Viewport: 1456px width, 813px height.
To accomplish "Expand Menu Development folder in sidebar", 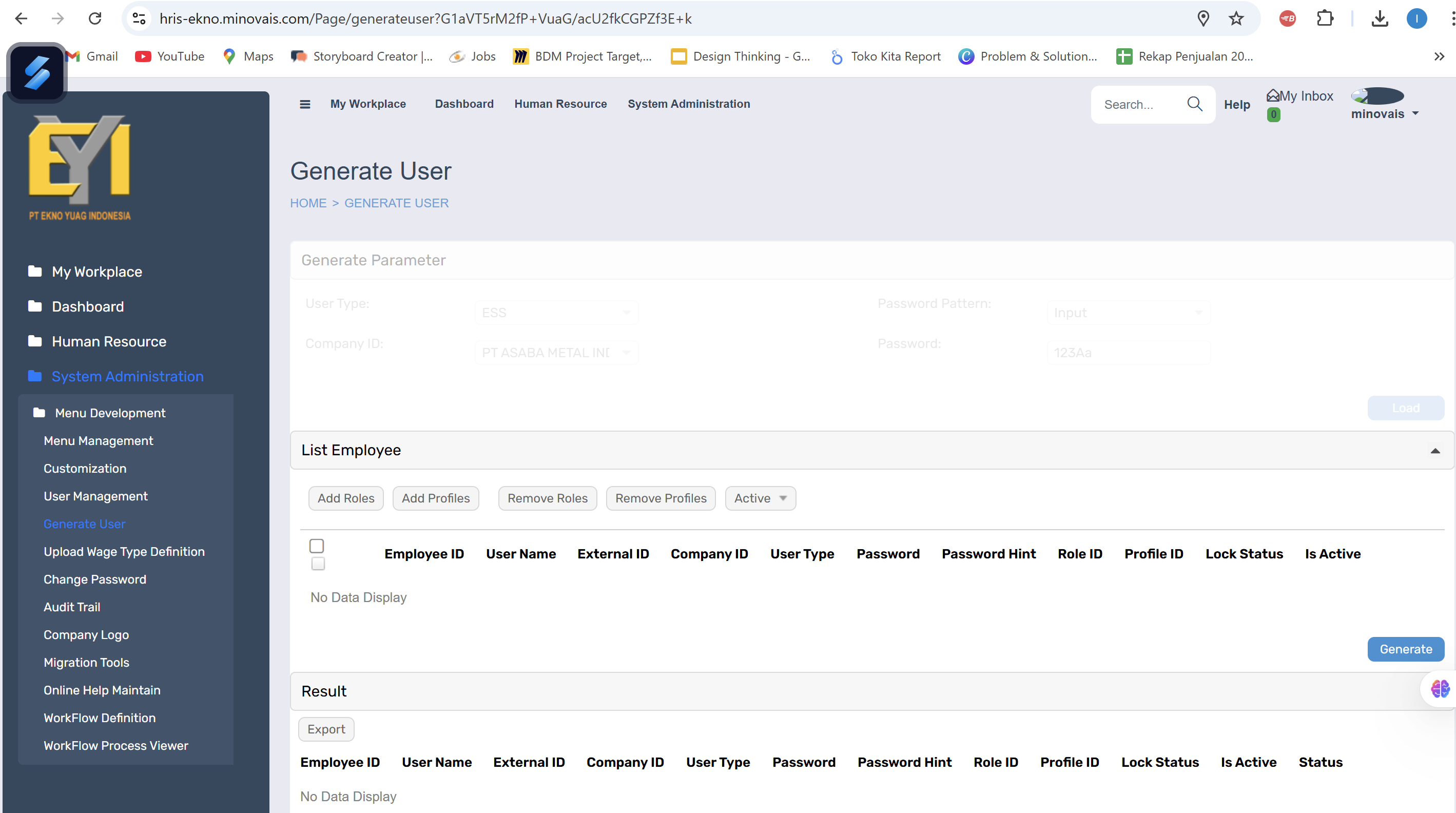I will coord(100,413).
